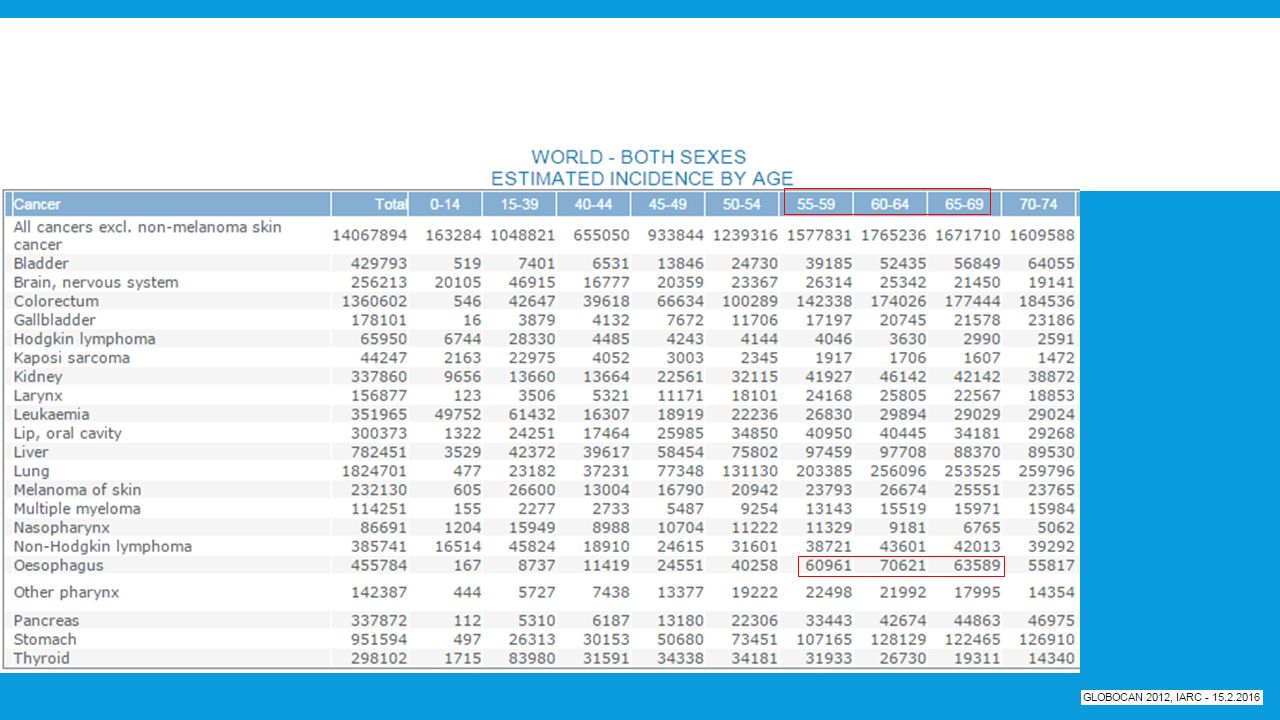Click the Brain, nervous system row label
The image size is (1280, 720).
pyautogui.click(x=96, y=283)
